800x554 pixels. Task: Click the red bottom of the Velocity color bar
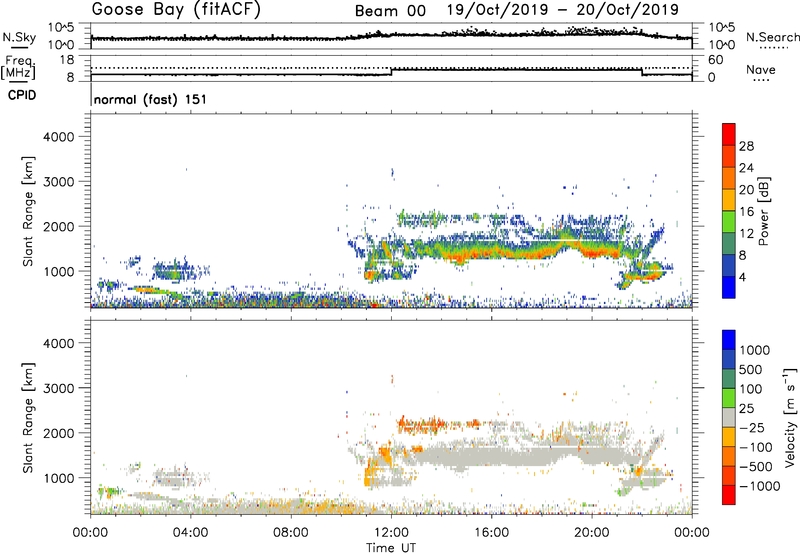(729, 495)
